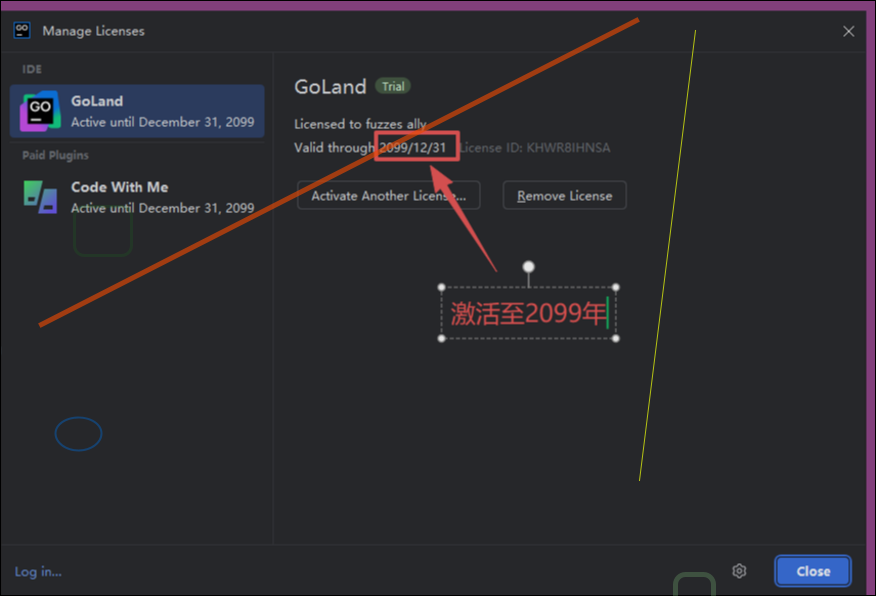Click Activate Another License button
Image resolution: width=876 pixels, height=596 pixels.
pyautogui.click(x=388, y=196)
